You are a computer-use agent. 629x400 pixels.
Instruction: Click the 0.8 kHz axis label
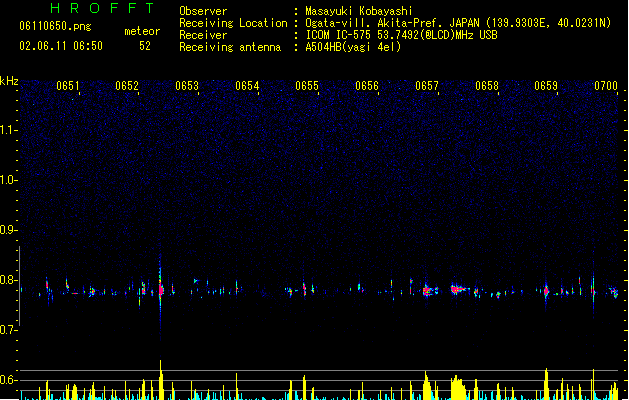click(8, 280)
